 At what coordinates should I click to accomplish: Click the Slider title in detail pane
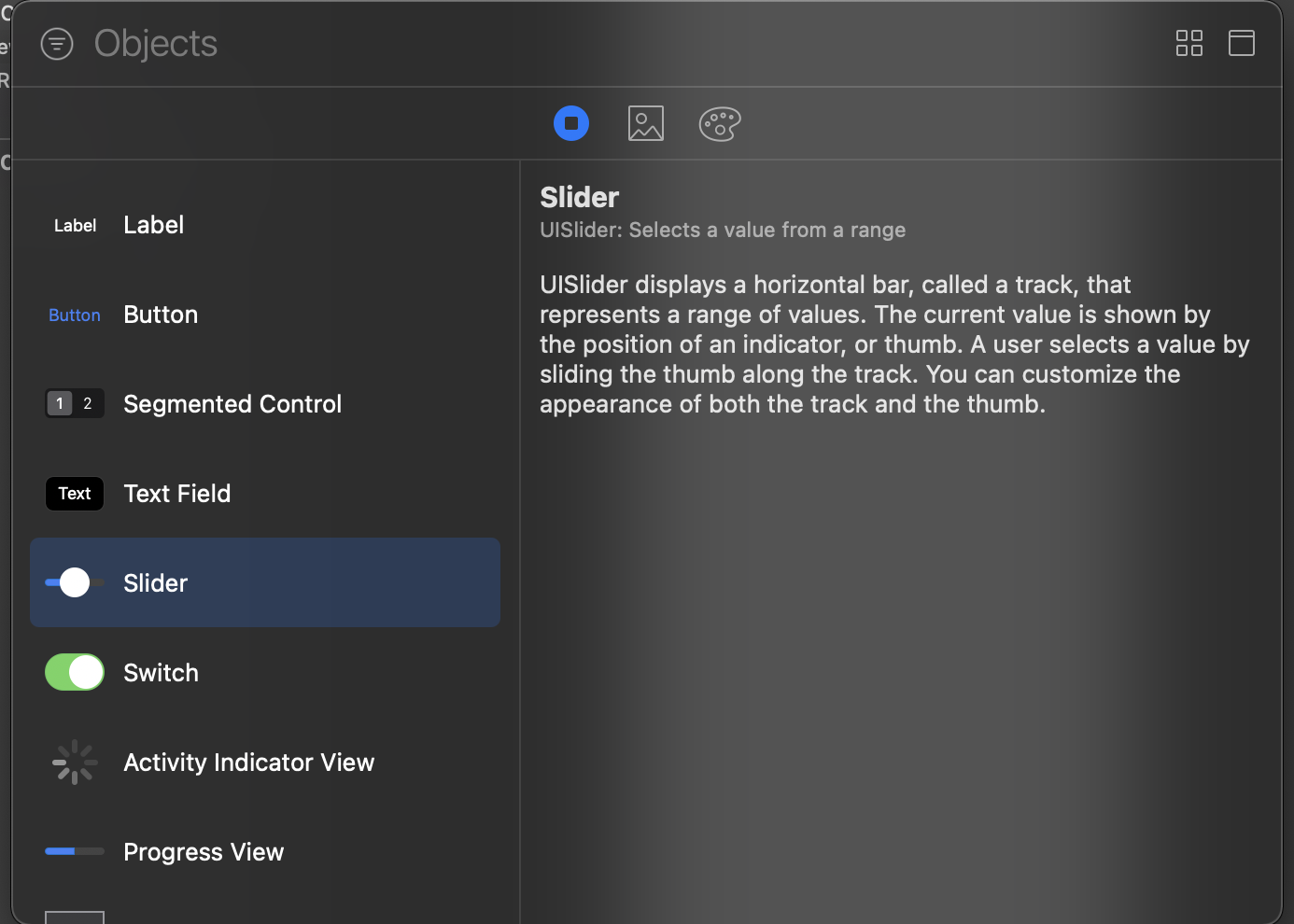point(579,198)
